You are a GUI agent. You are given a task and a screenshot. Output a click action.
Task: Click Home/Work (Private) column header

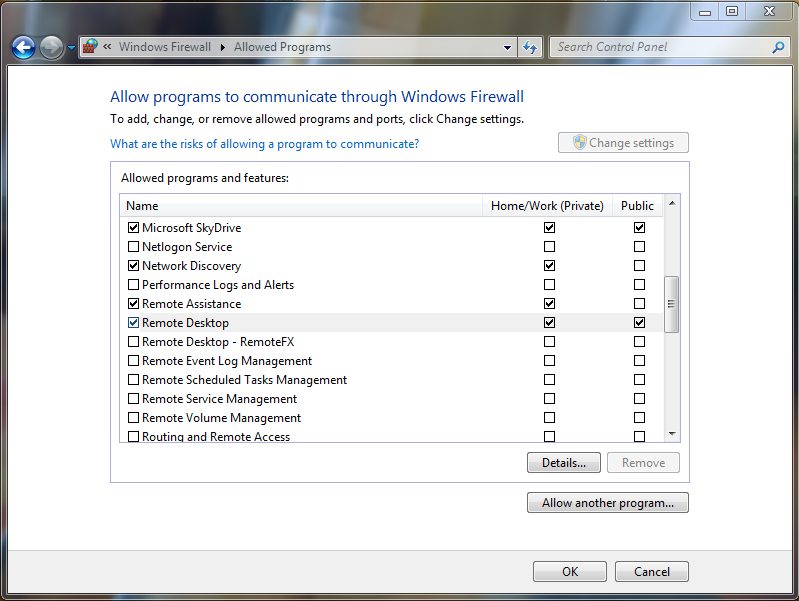pos(547,205)
